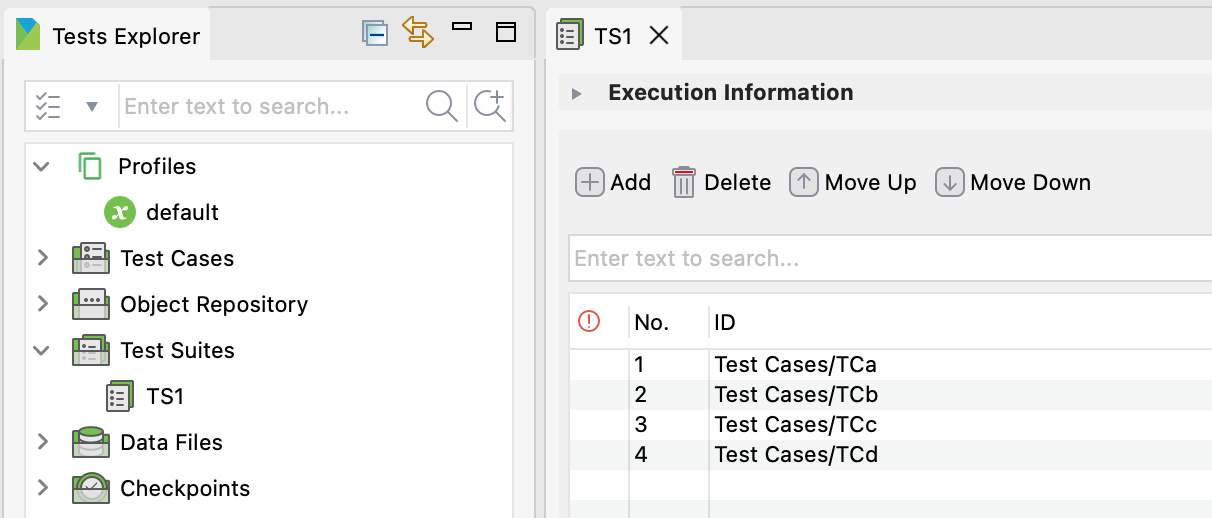The image size is (1212, 518).
Task: Select the default profile item
Action: 181,212
